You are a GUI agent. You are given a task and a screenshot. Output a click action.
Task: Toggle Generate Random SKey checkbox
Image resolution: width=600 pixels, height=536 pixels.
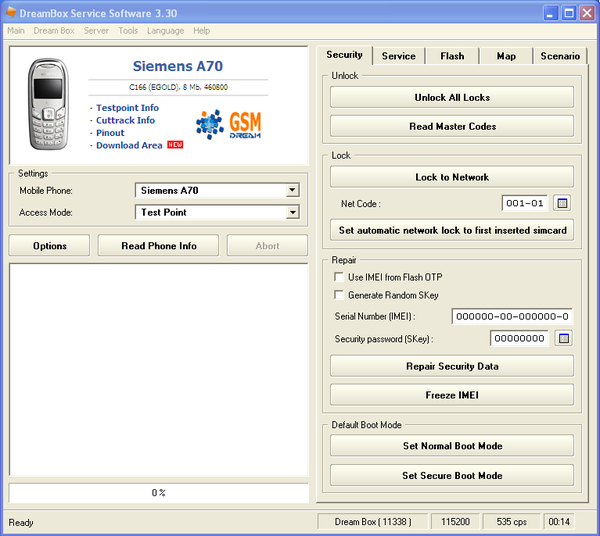(339, 295)
